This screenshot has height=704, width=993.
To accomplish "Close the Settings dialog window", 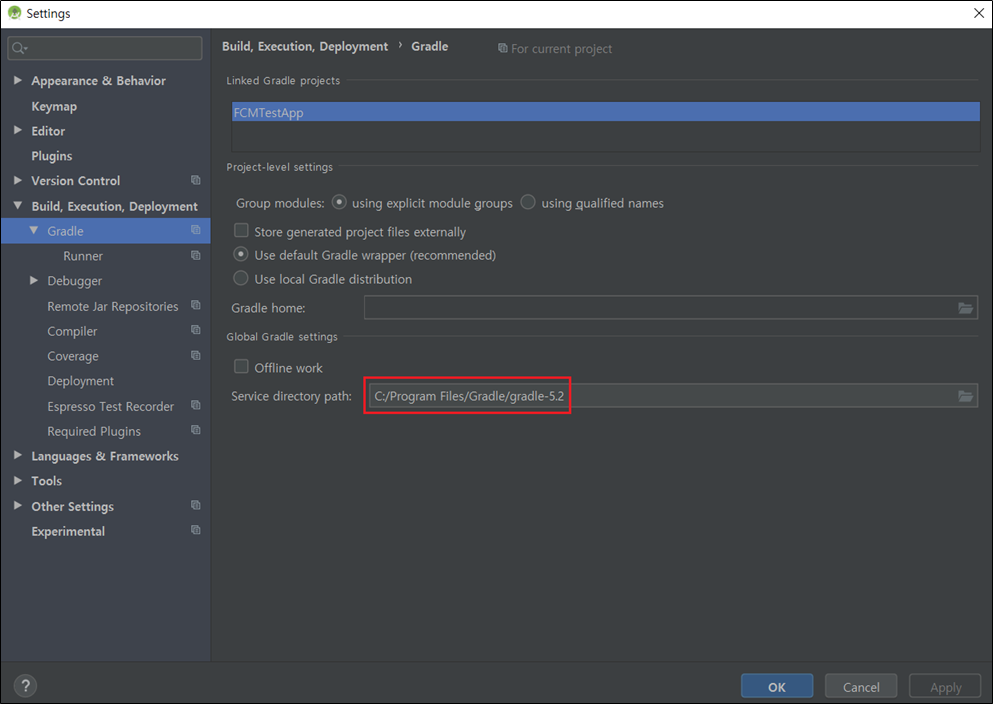I will point(978,13).
